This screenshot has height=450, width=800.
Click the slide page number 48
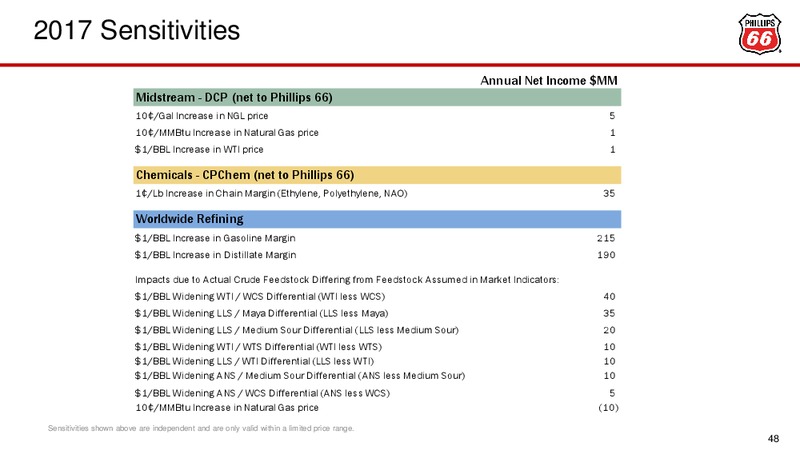pos(773,439)
